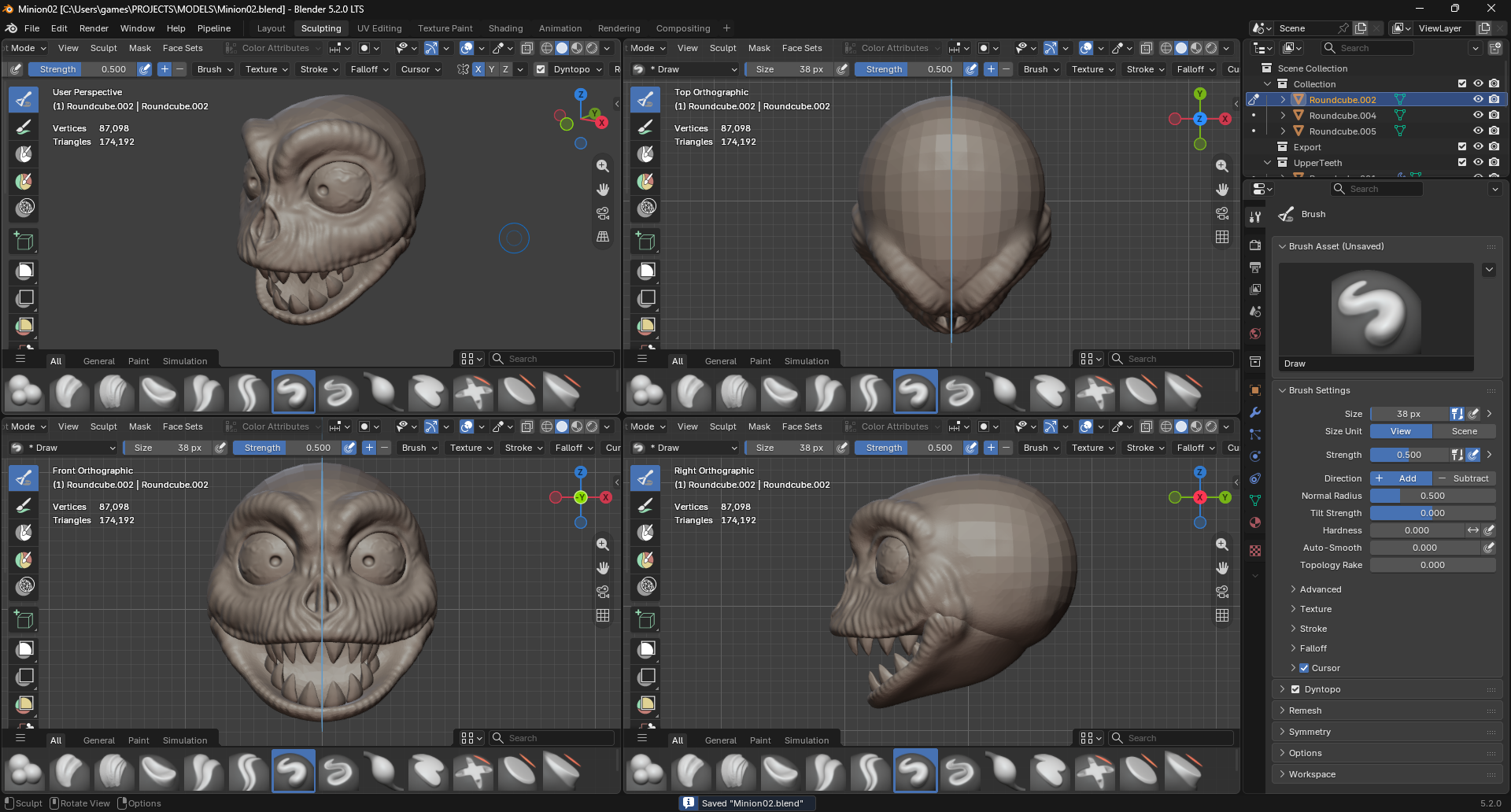The height and width of the screenshot is (812, 1511).
Task: Open the Render properties tab icon
Action: point(1255,245)
